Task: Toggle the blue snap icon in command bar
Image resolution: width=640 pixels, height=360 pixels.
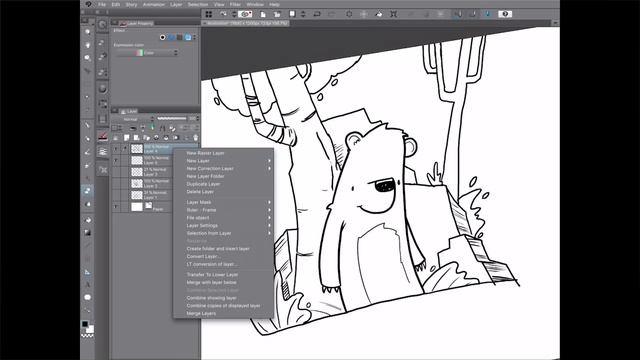Action: point(488,14)
